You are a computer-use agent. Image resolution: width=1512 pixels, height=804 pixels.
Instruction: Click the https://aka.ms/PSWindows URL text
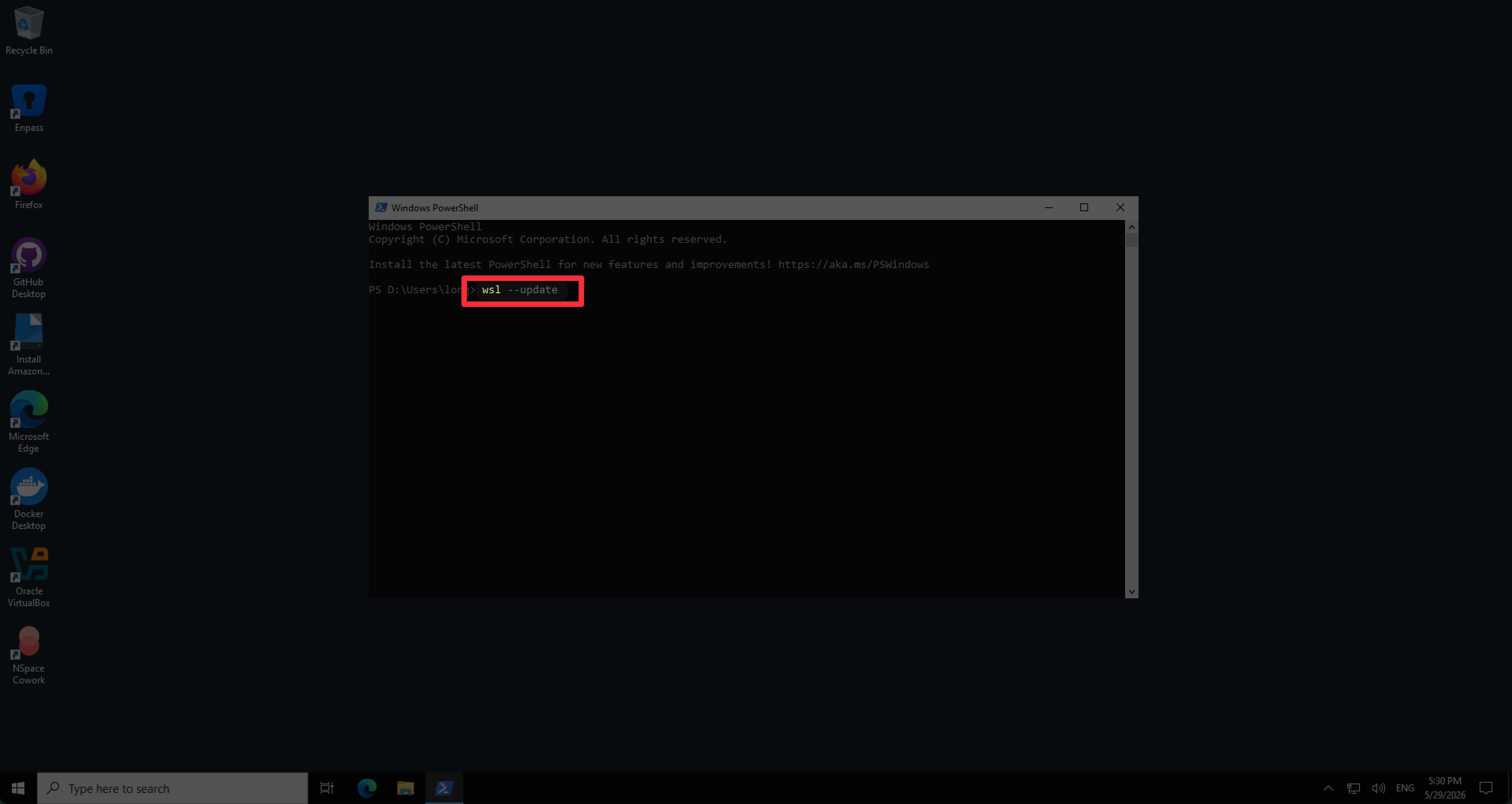tap(853, 265)
